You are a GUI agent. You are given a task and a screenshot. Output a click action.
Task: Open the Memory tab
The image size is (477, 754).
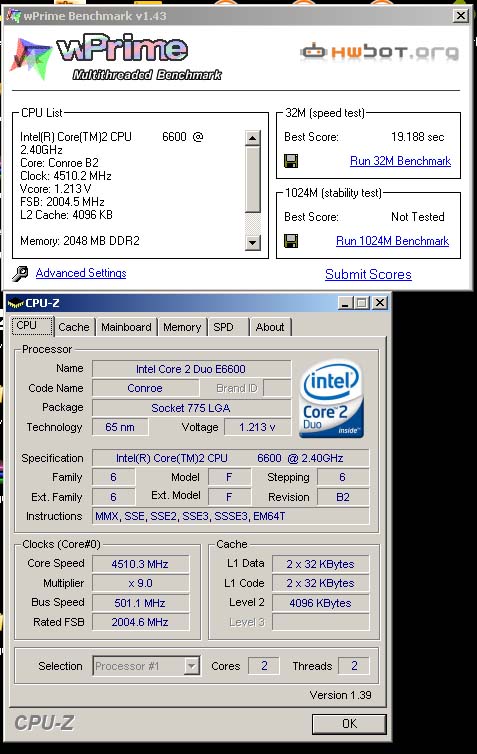[x=182, y=327]
